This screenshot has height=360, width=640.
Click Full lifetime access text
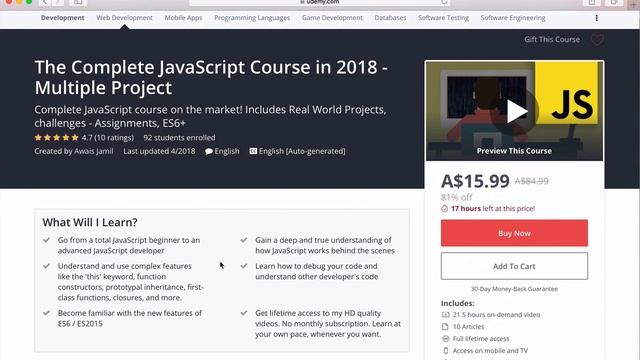[481, 339]
